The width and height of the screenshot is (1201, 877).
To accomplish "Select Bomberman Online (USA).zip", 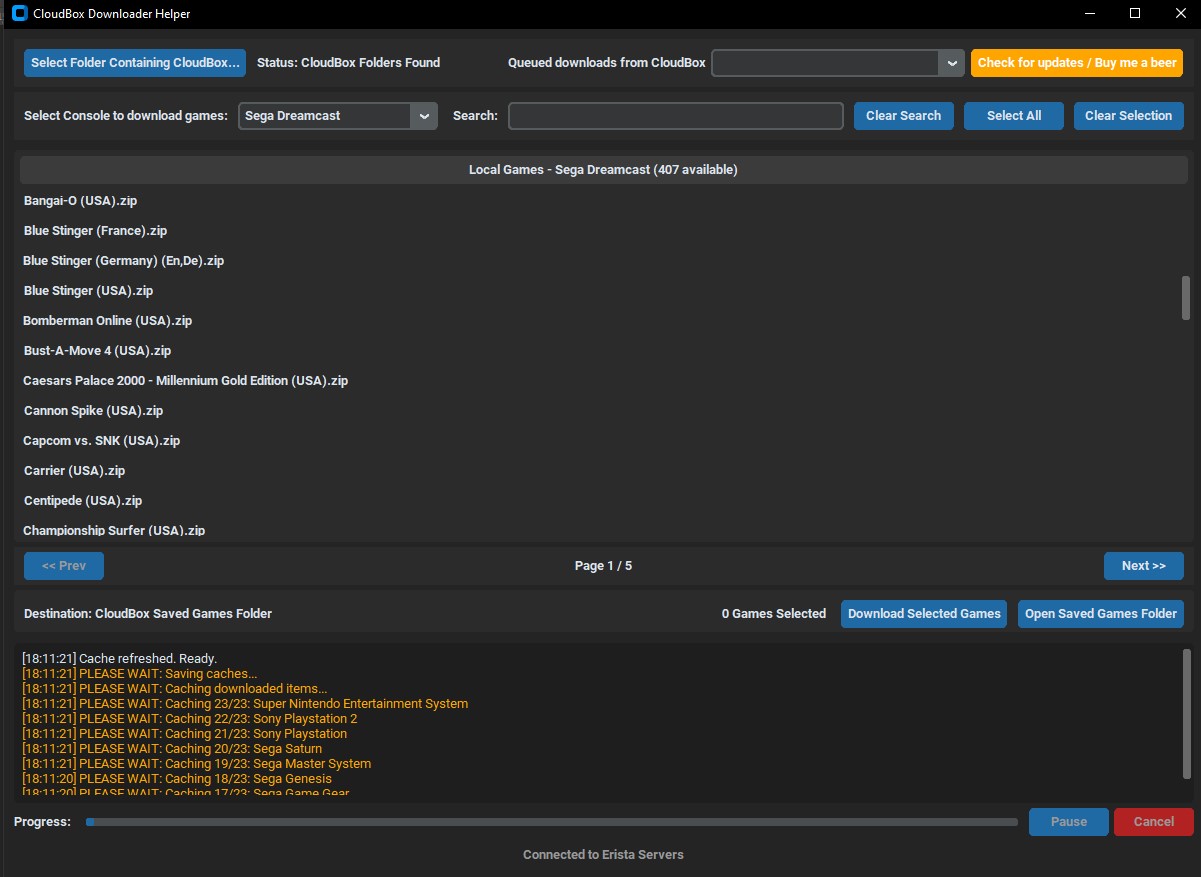I will (108, 321).
